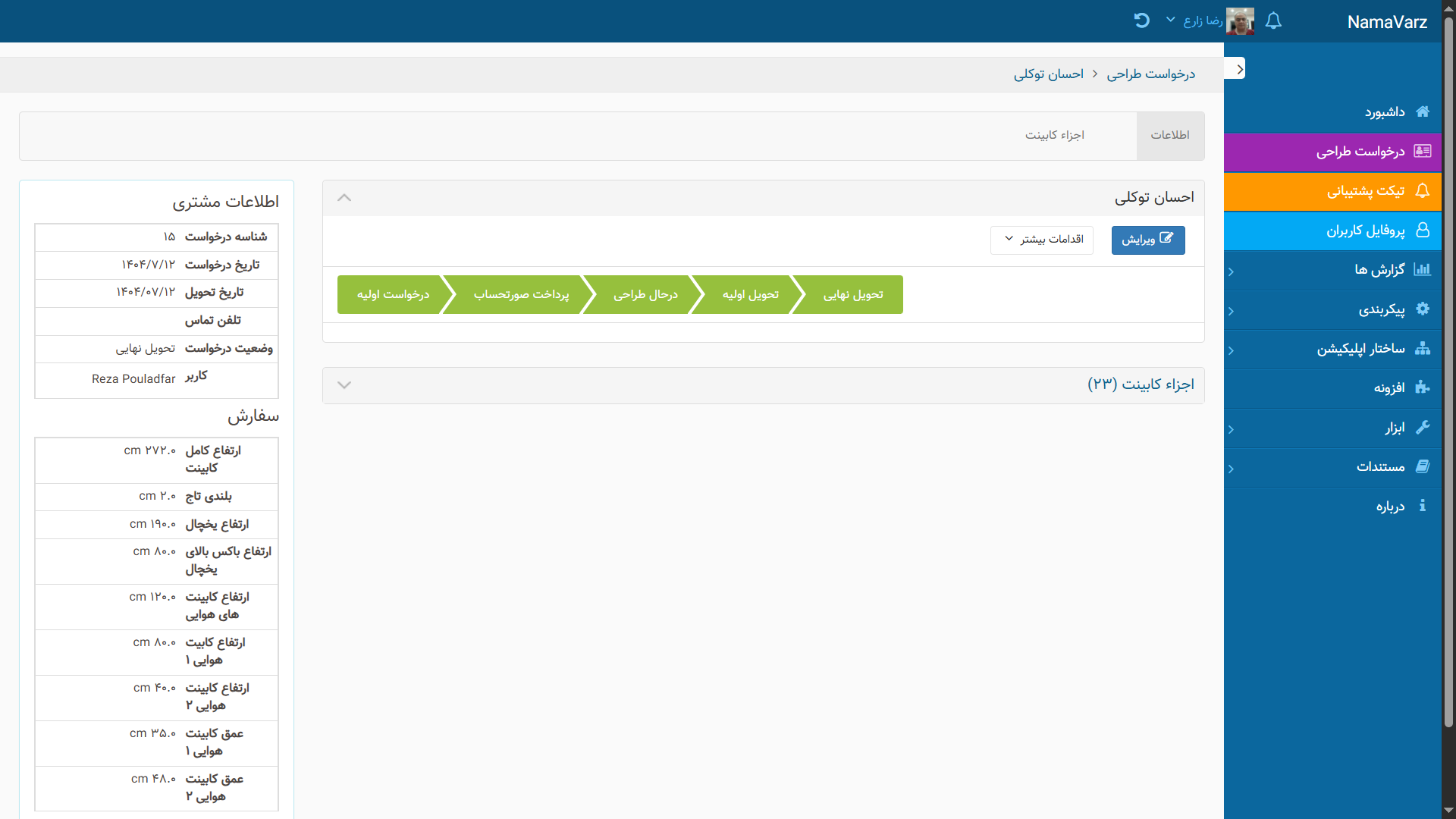The image size is (1456, 819).
Task: Switch to the اجزاء کابینت tab
Action: pos(1055,135)
